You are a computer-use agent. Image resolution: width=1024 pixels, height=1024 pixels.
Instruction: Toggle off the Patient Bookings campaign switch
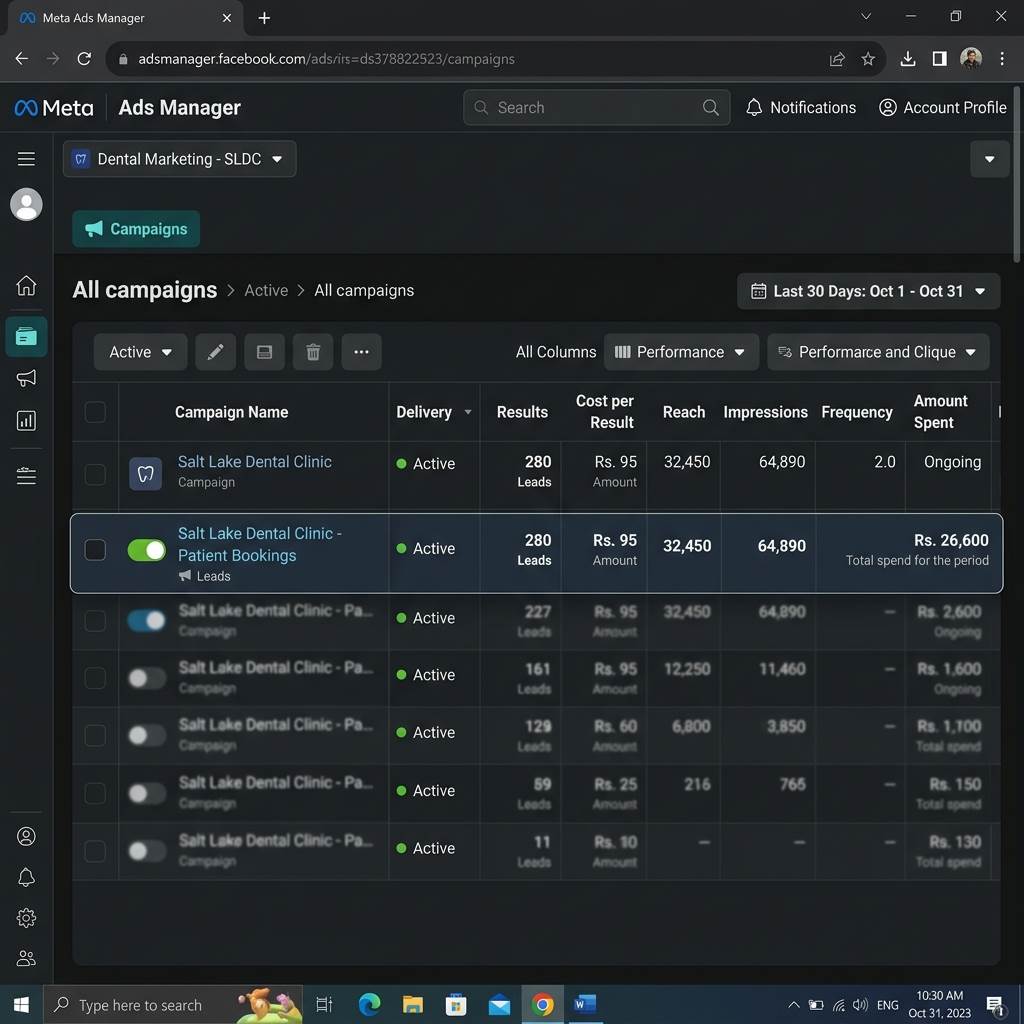pos(147,550)
